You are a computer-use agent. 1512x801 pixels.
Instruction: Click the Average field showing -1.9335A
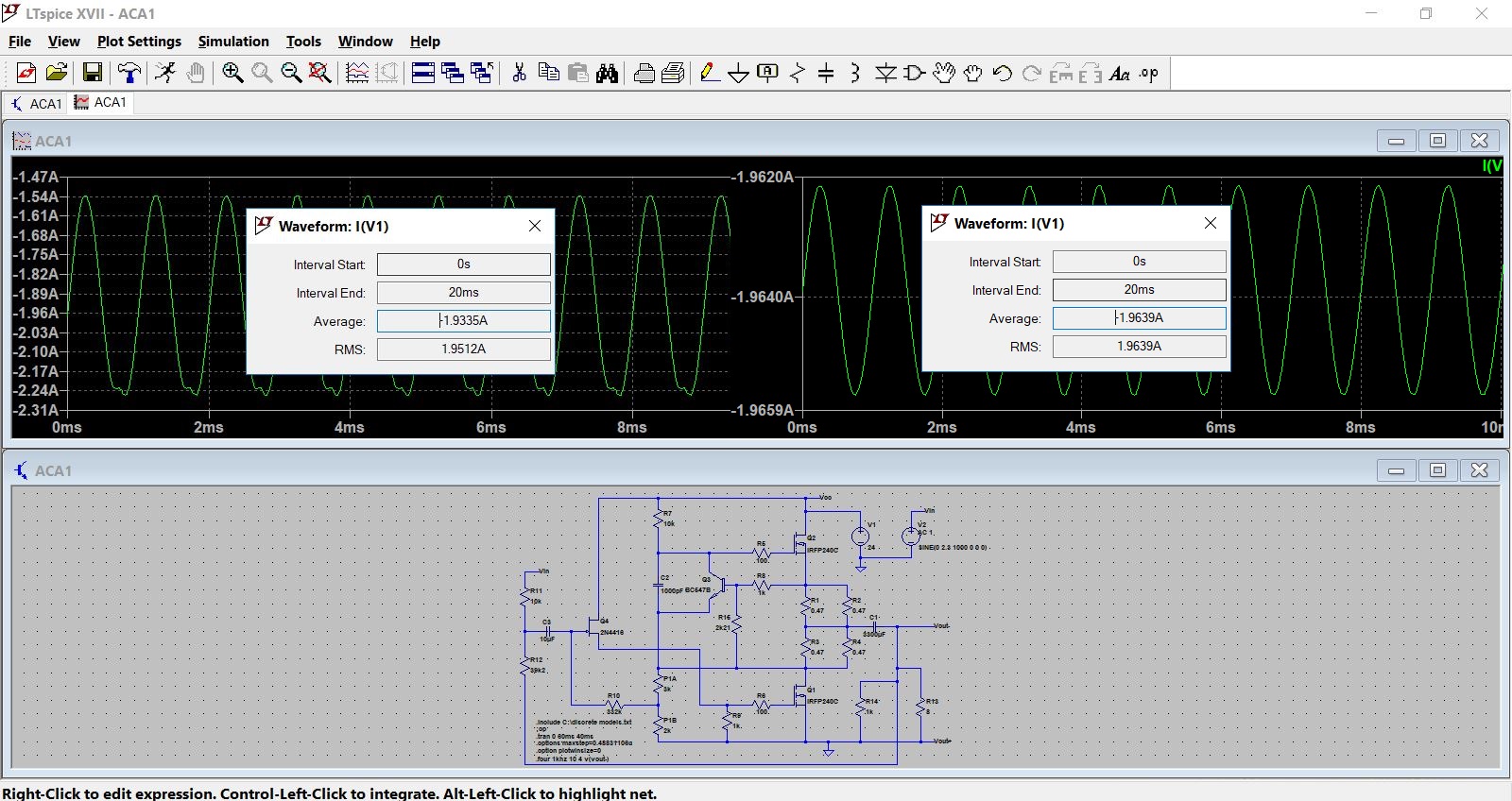(464, 321)
